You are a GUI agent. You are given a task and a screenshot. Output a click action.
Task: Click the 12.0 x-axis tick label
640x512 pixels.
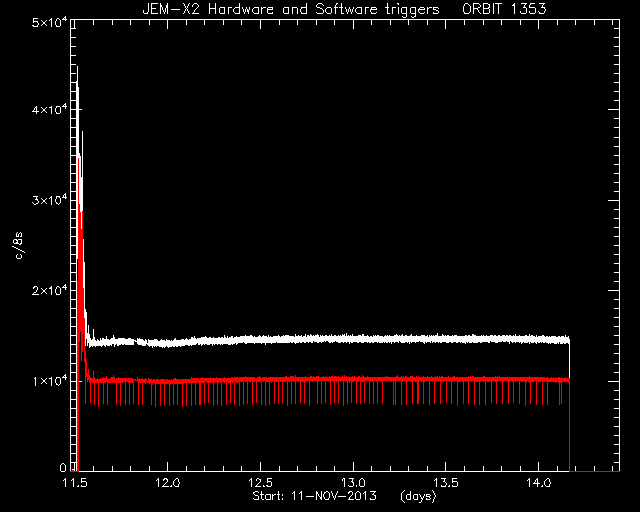pyautogui.click(x=167, y=483)
